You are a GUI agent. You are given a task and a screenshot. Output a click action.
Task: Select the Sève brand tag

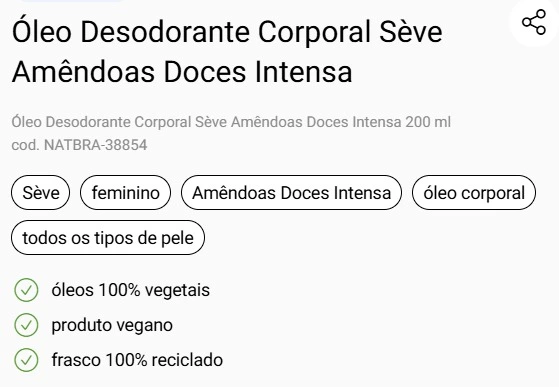pyautogui.click(x=41, y=192)
